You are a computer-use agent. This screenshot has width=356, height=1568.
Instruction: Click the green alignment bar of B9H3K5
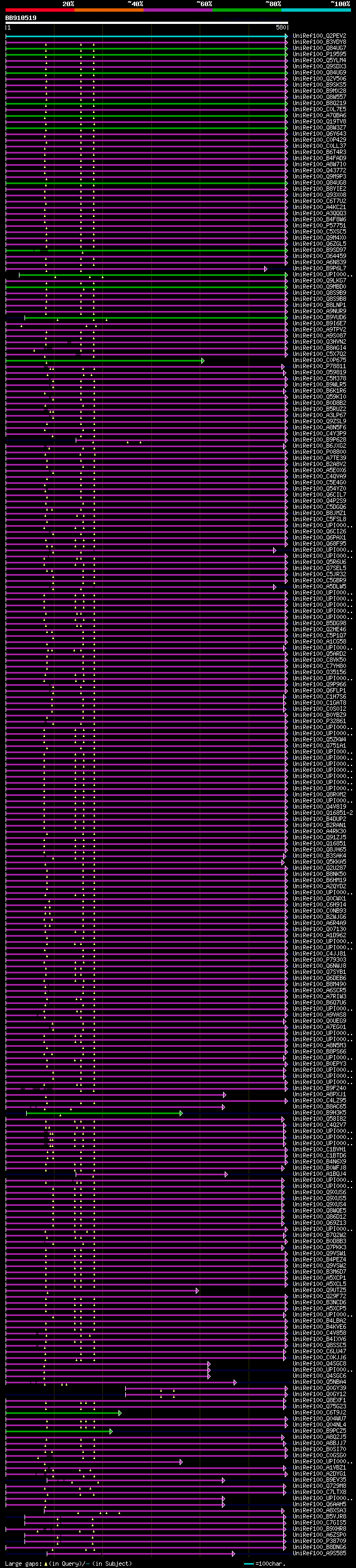point(104,1112)
